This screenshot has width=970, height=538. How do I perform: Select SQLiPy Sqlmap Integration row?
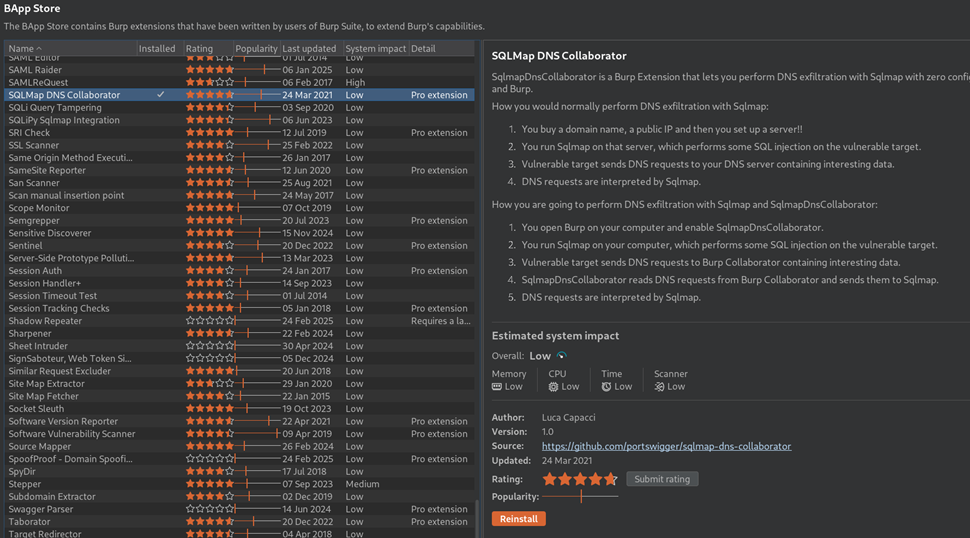(239, 120)
